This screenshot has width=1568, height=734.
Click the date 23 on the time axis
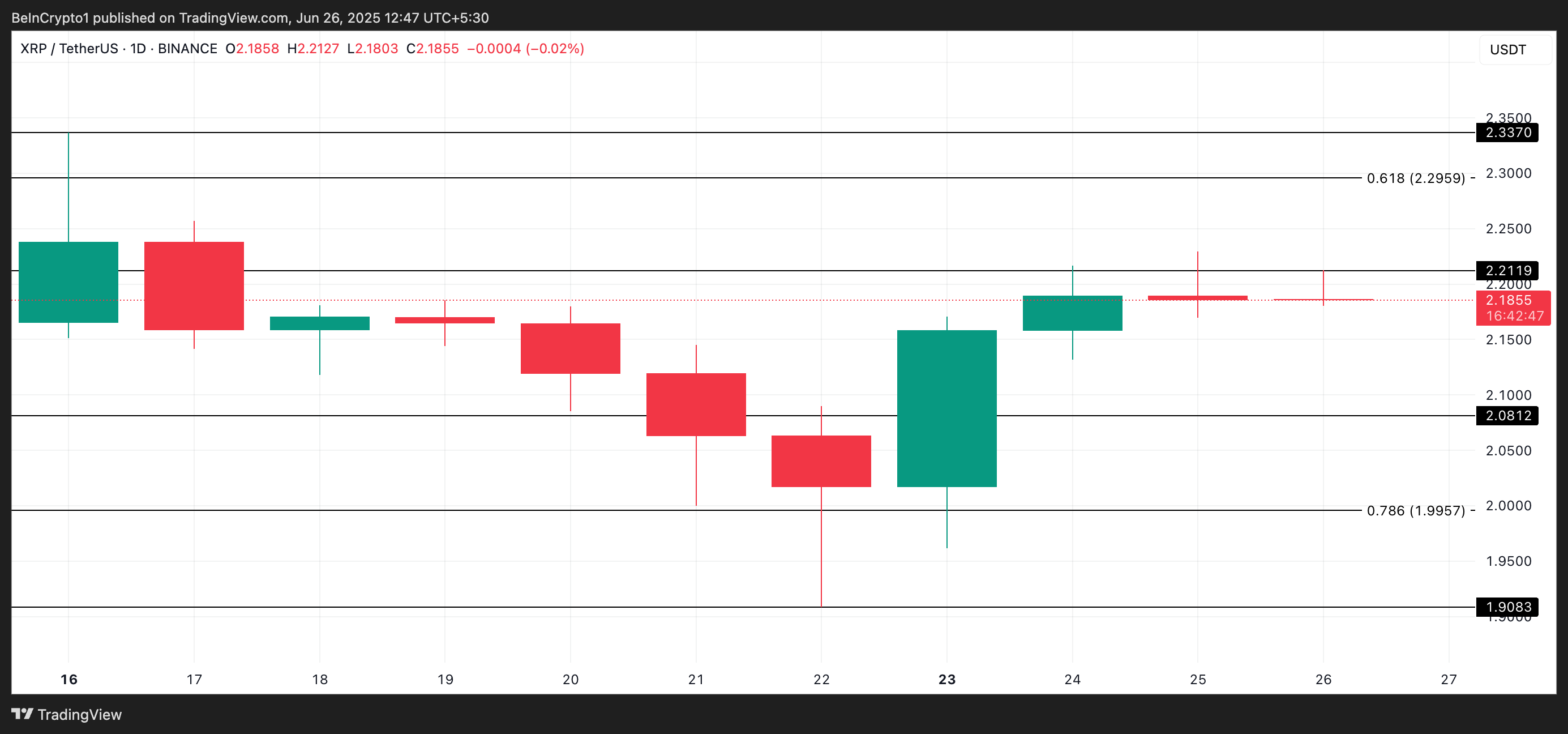tap(947, 680)
